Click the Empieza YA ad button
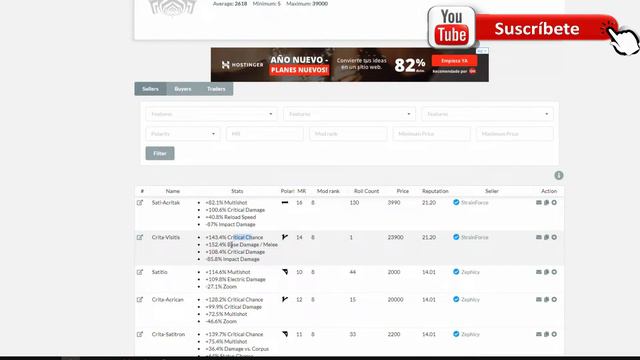The width and height of the screenshot is (640, 360). click(454, 61)
